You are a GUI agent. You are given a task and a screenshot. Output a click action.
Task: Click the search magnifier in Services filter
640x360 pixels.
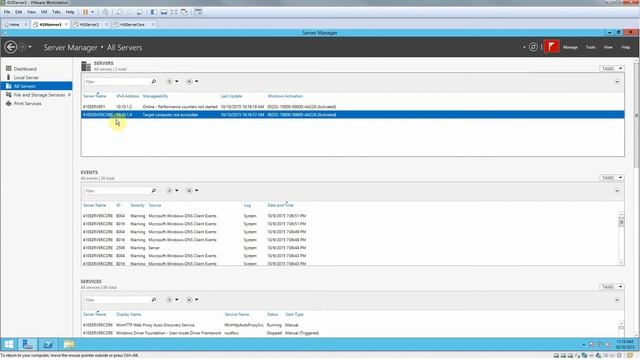tap(154, 300)
